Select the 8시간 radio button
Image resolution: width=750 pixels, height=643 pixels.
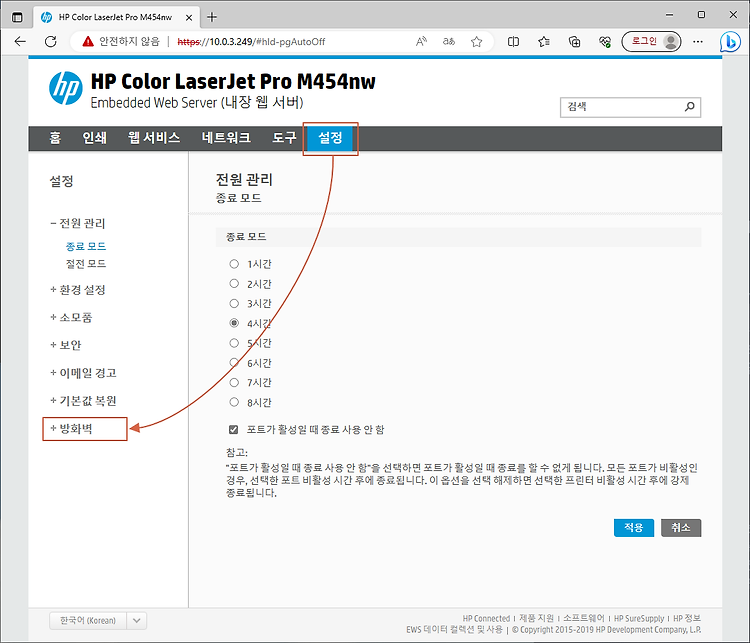click(x=234, y=402)
